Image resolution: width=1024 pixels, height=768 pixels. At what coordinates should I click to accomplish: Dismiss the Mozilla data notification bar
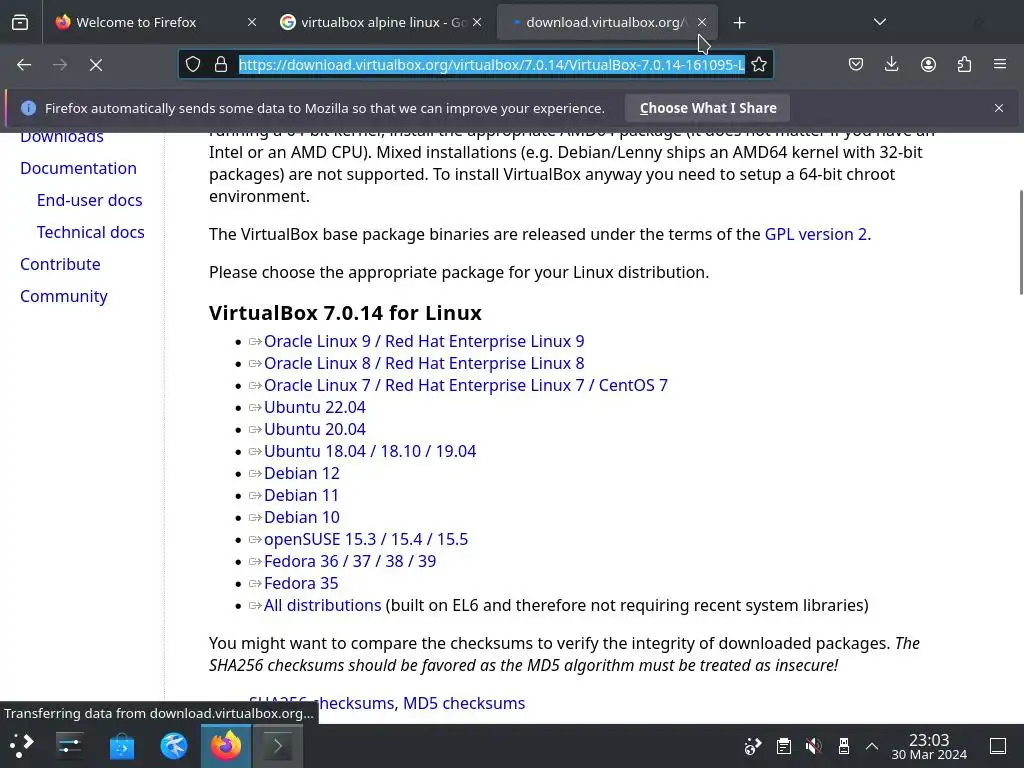point(999,108)
